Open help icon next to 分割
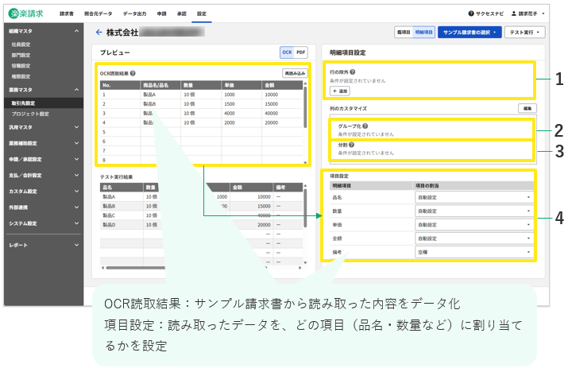This screenshot has height=368, width=568. click(351, 145)
